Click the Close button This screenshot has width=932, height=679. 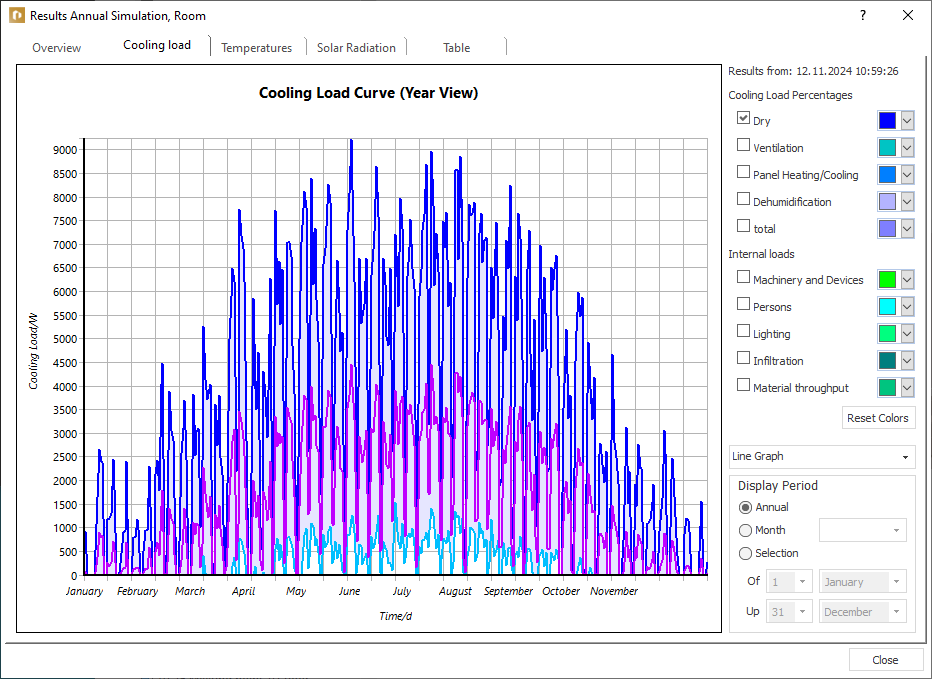tap(885, 660)
